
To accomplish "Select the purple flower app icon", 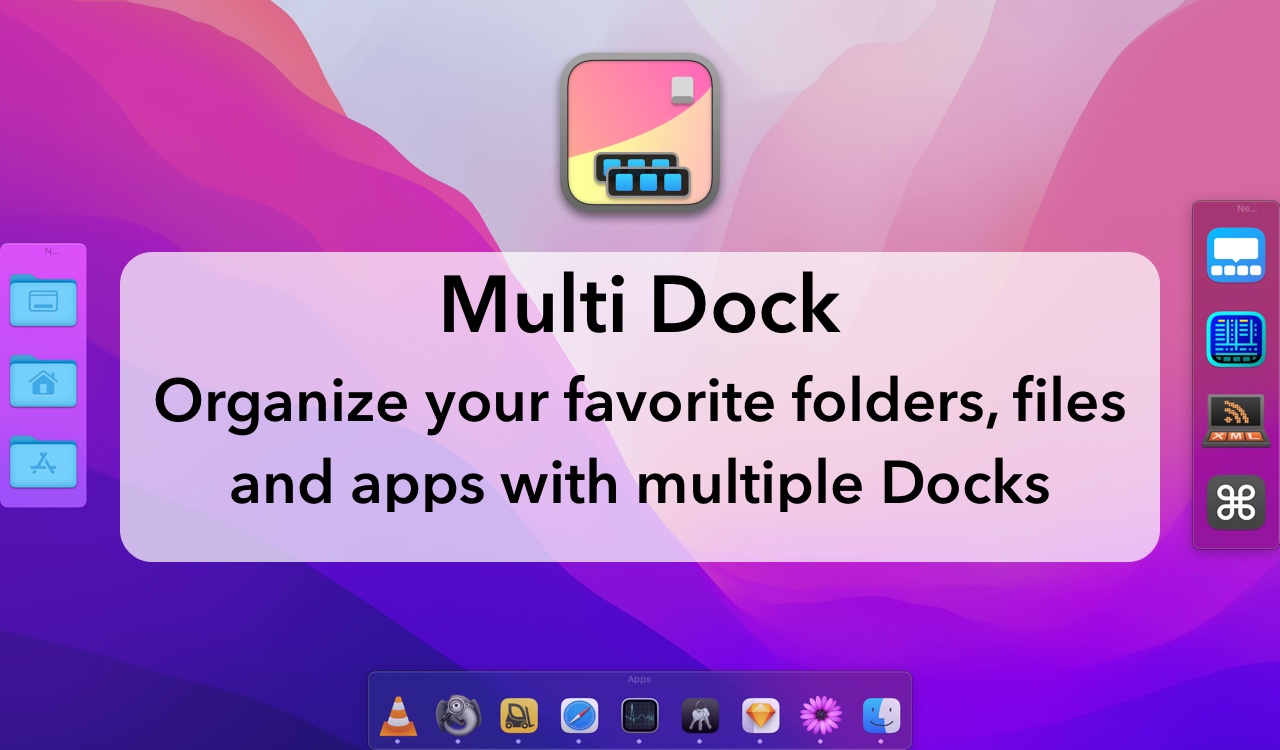I will tap(819, 716).
